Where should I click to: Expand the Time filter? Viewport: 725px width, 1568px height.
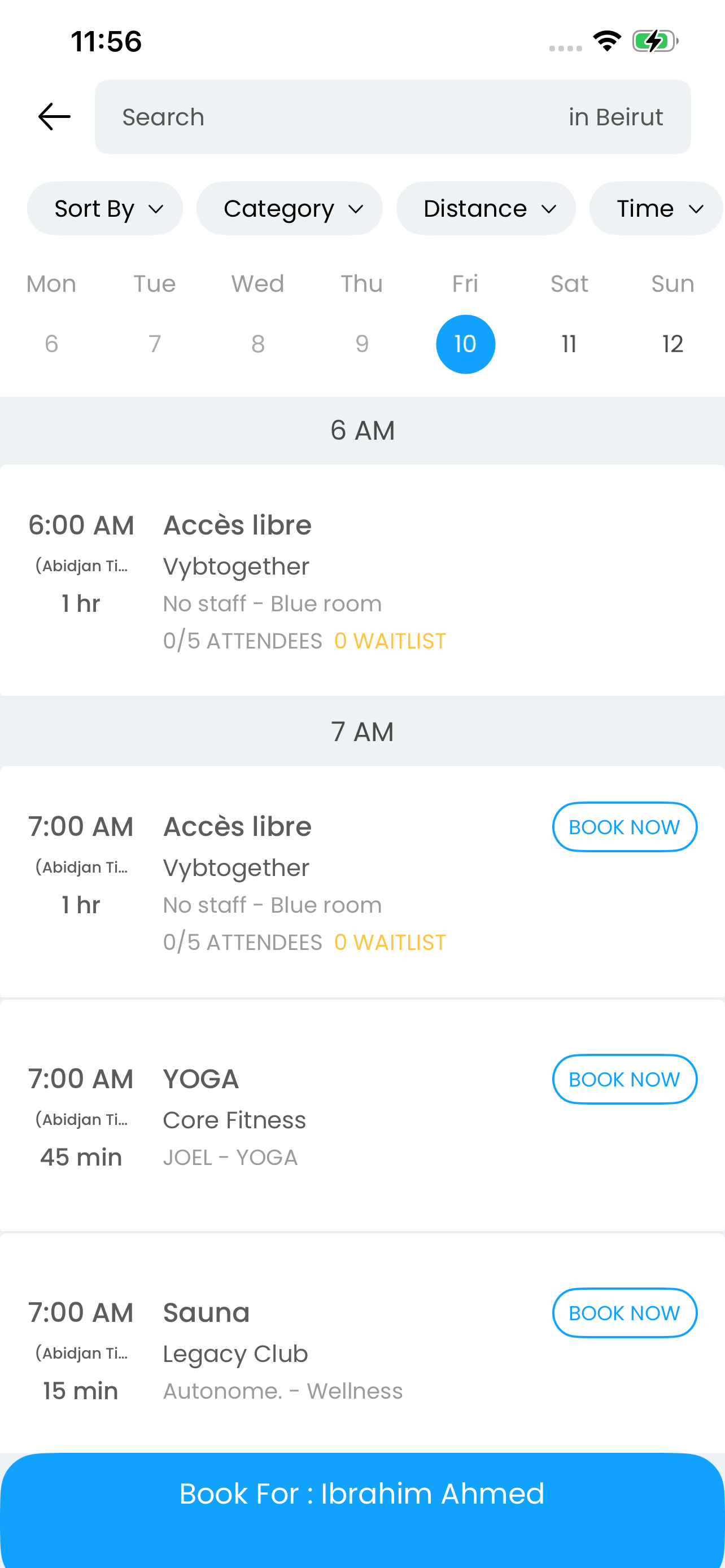[656, 208]
